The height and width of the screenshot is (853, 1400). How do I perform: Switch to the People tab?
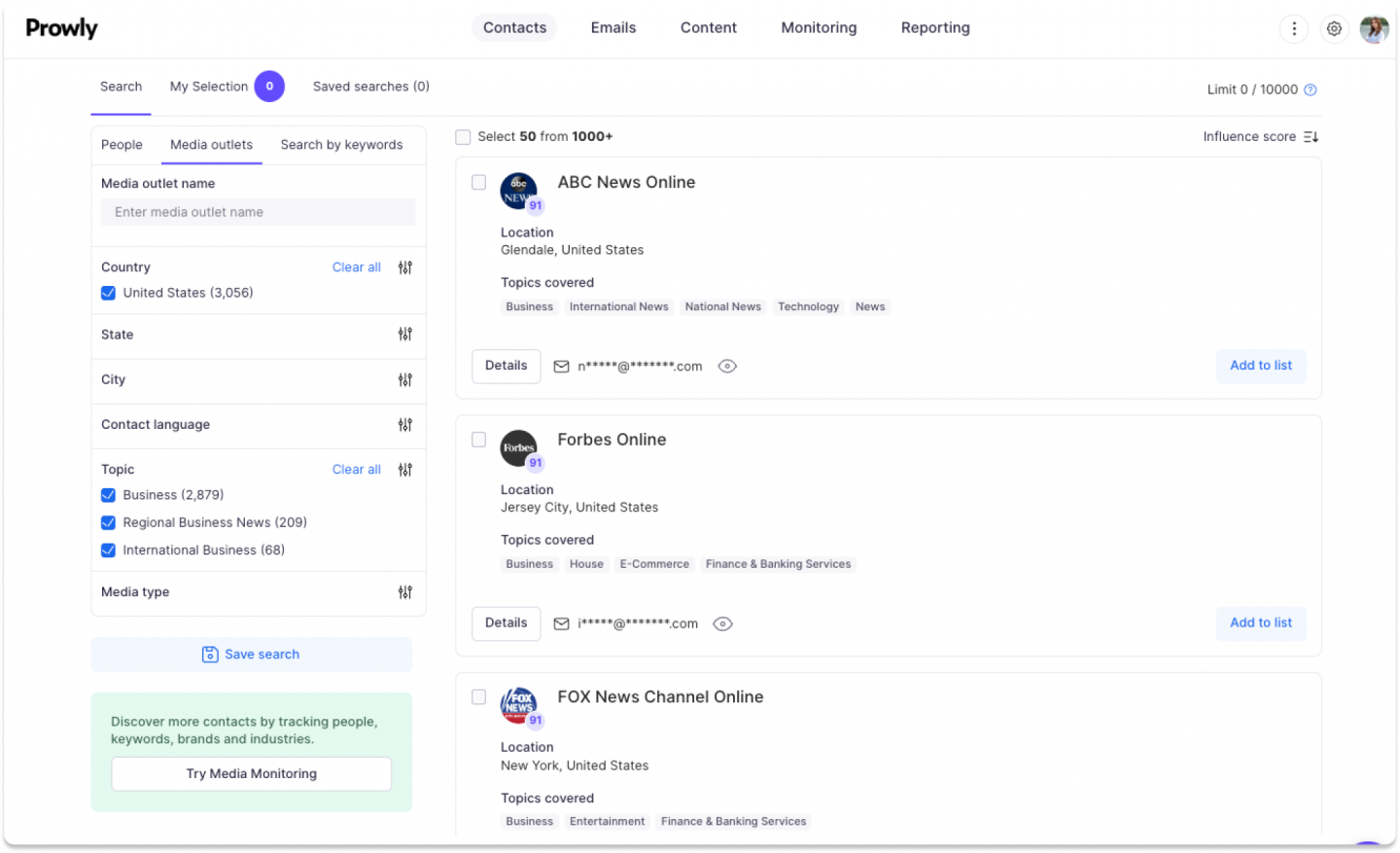point(122,145)
